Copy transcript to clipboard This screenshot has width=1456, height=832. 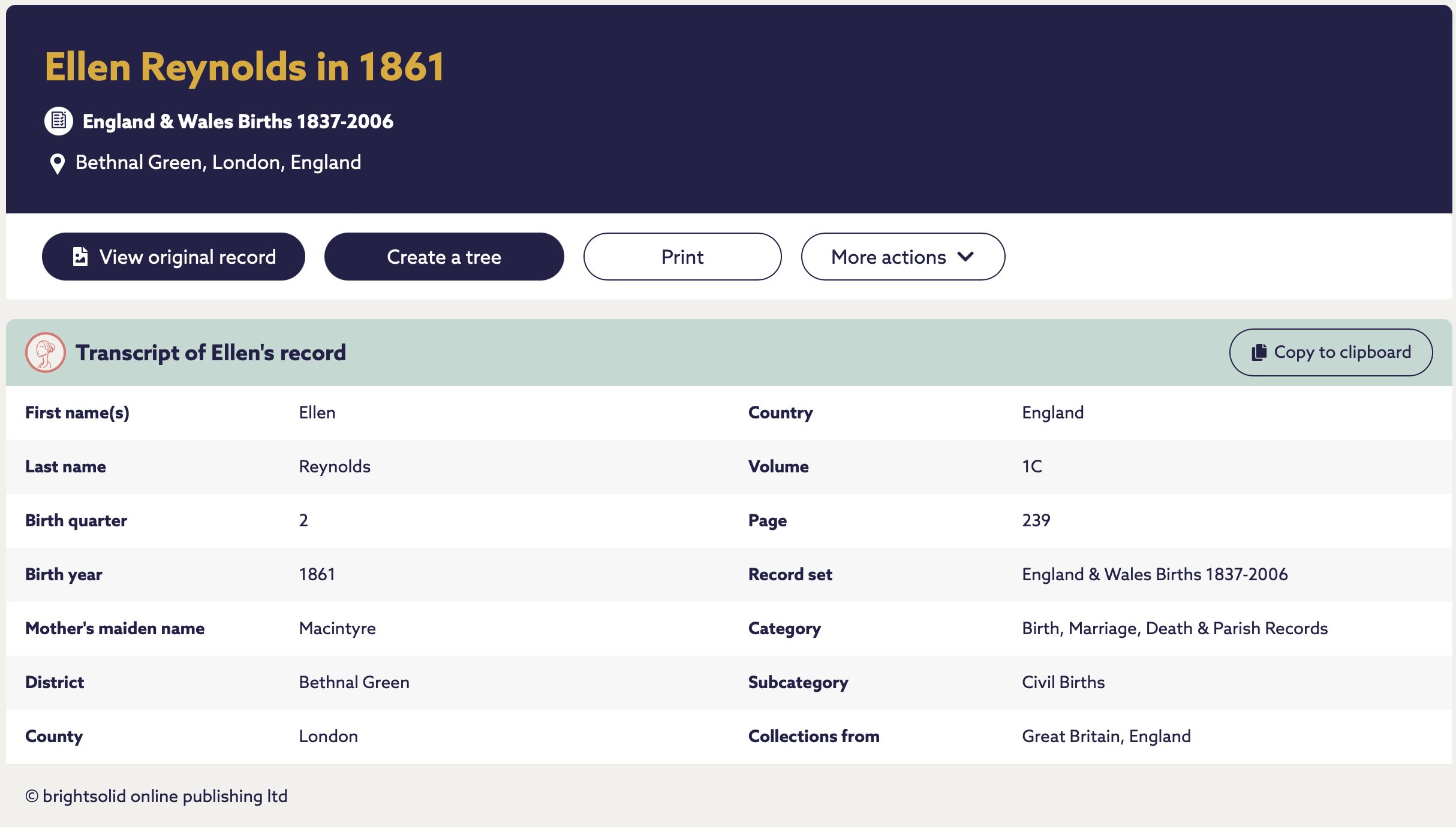(1331, 352)
